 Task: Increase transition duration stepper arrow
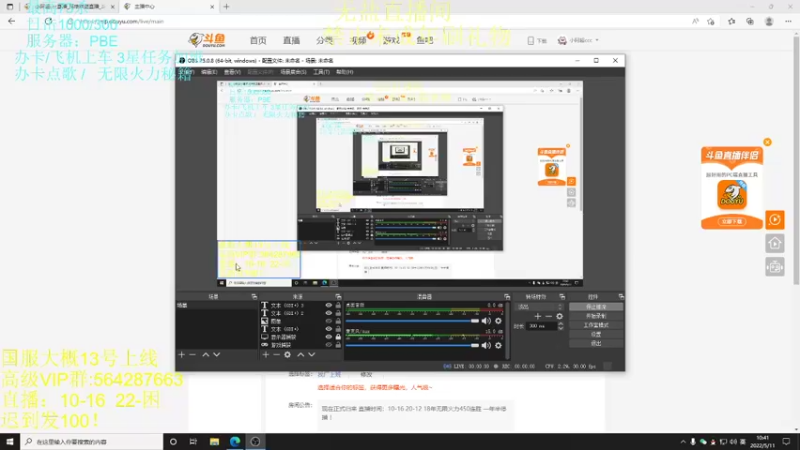[x=560, y=323]
